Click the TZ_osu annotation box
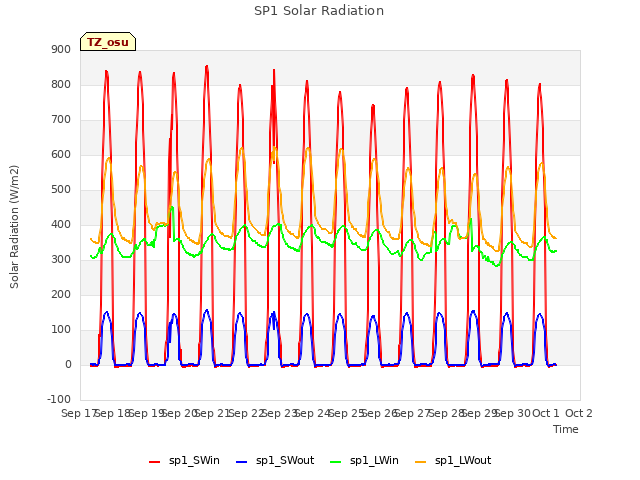Screen dimensions: 640x480 pyautogui.click(x=108, y=42)
